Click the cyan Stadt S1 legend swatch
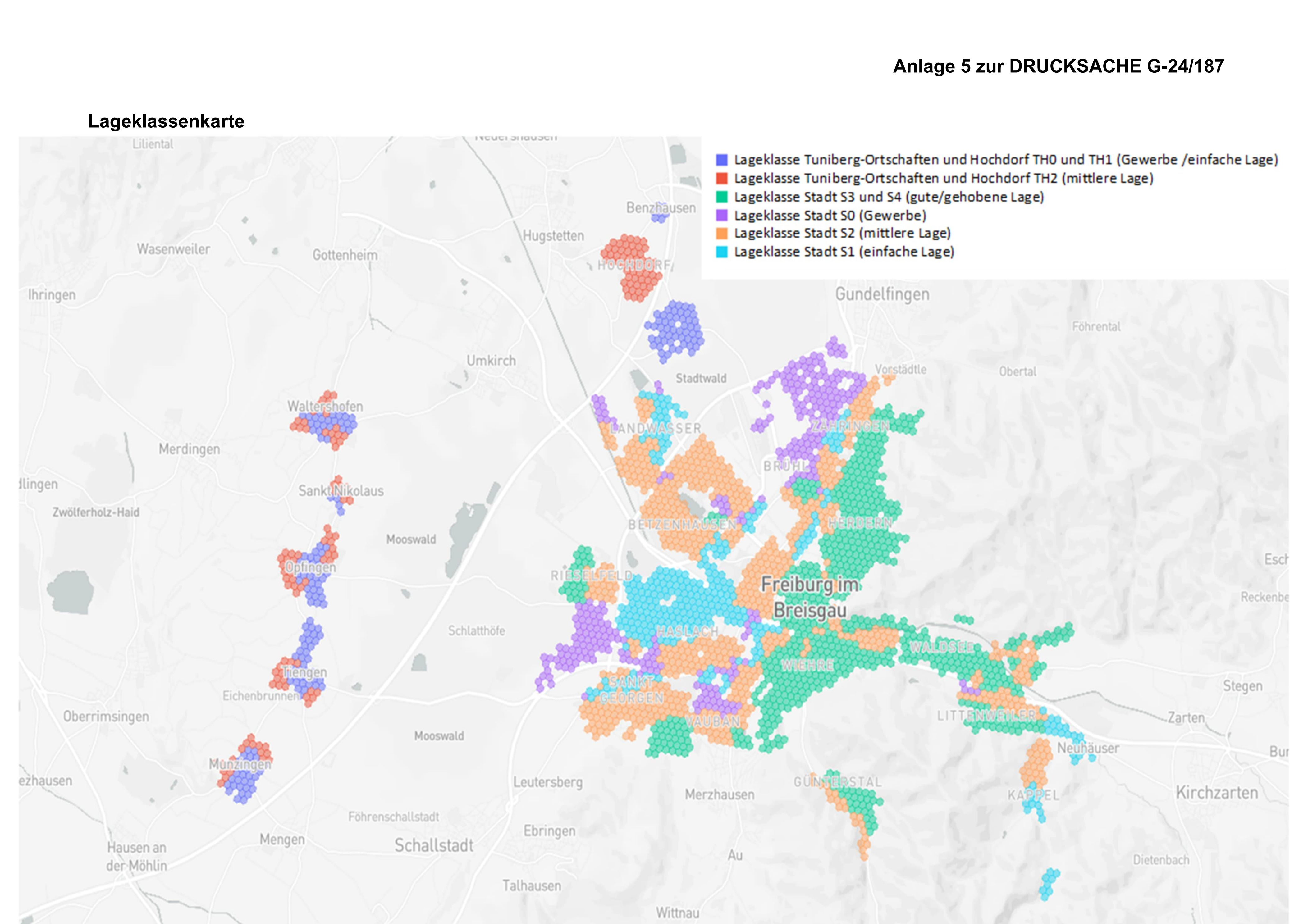Screen dimensions: 1308x924 point(721,252)
